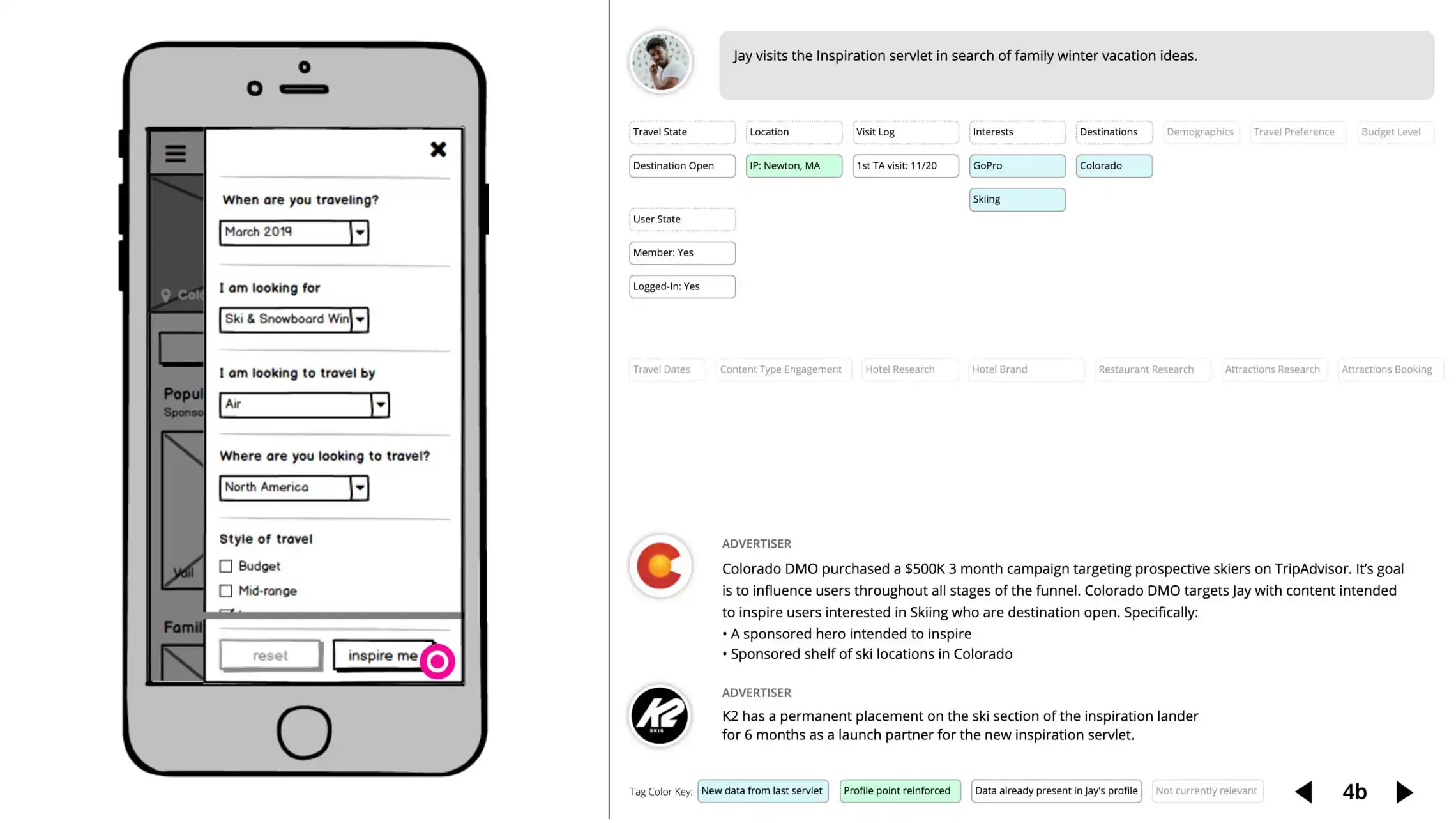Image resolution: width=1456 pixels, height=823 pixels.
Task: Select the Travel Dates tab
Action: (661, 369)
